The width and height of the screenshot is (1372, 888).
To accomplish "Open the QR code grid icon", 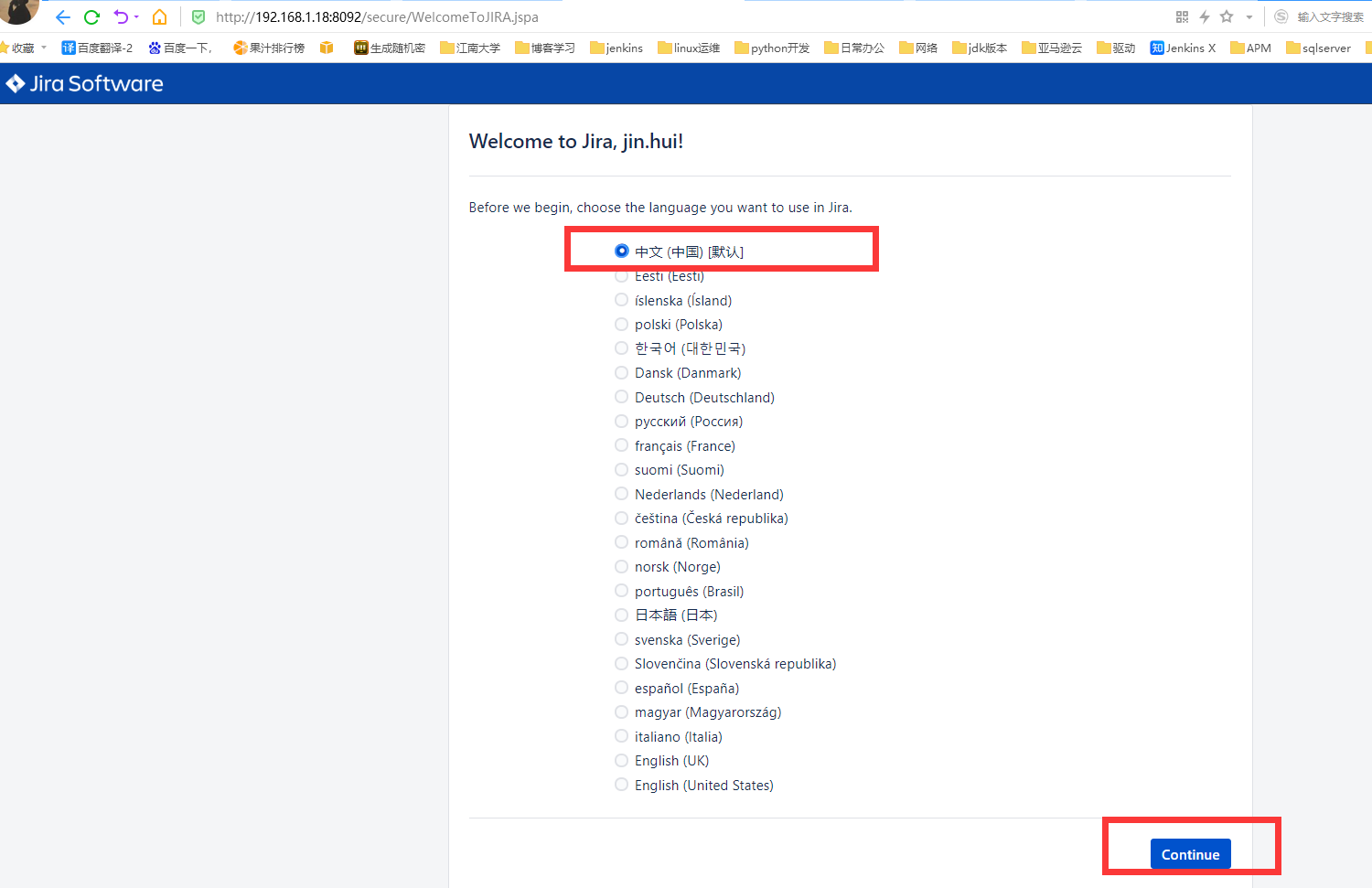I will point(1182,17).
